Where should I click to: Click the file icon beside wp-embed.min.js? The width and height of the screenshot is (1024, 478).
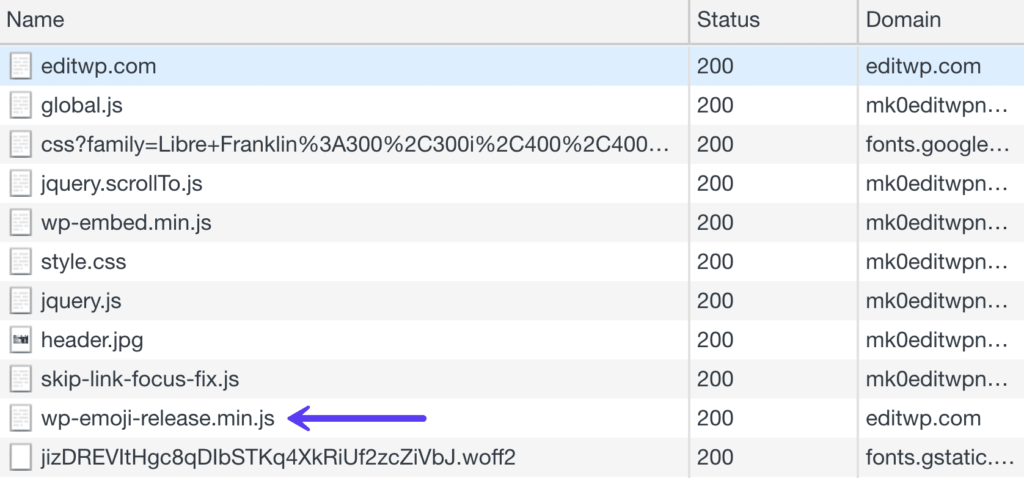tap(21, 223)
